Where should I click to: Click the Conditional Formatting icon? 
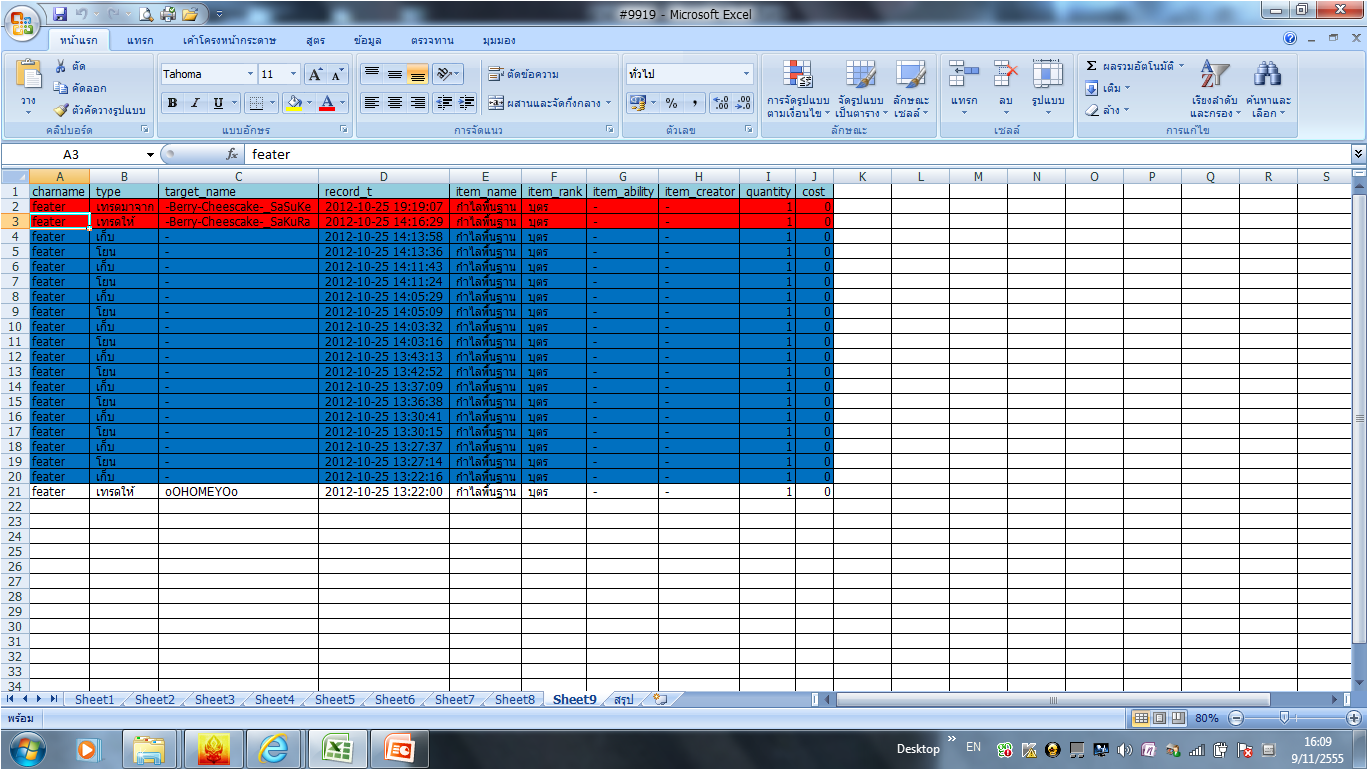pos(798,75)
